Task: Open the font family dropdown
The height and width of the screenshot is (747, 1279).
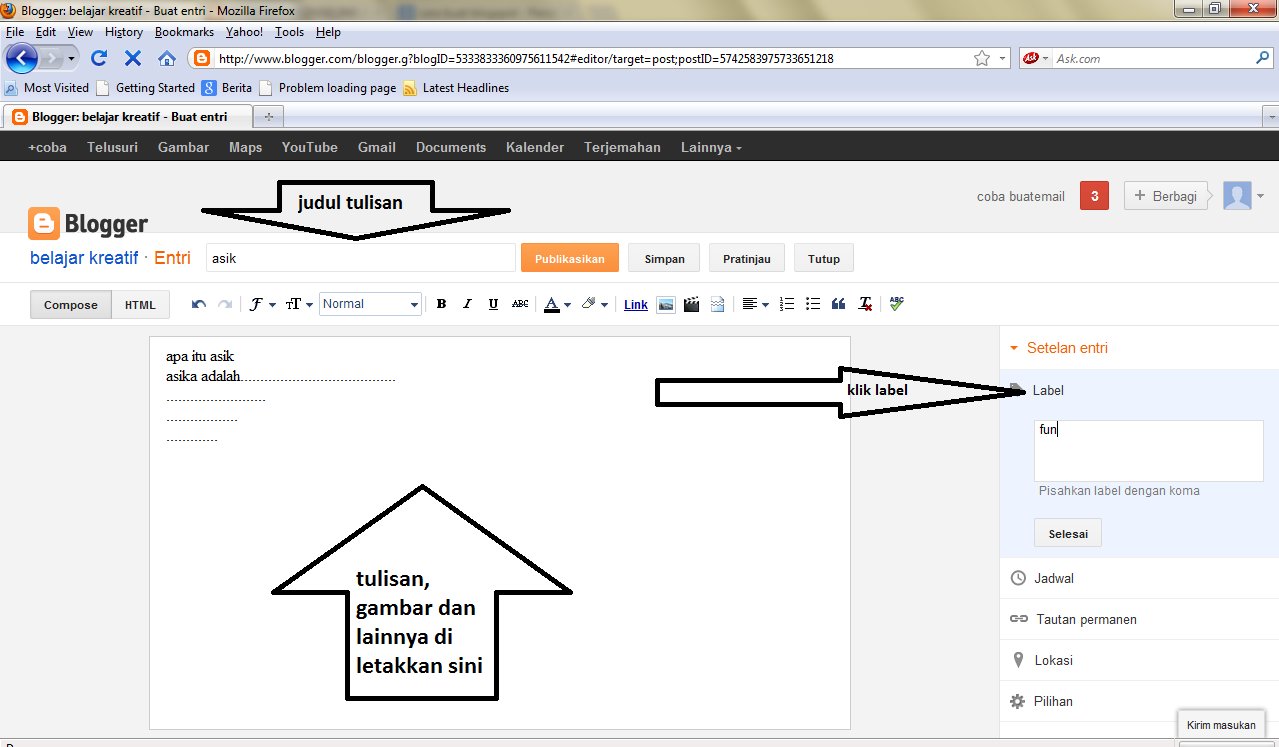Action: pyautogui.click(x=263, y=304)
